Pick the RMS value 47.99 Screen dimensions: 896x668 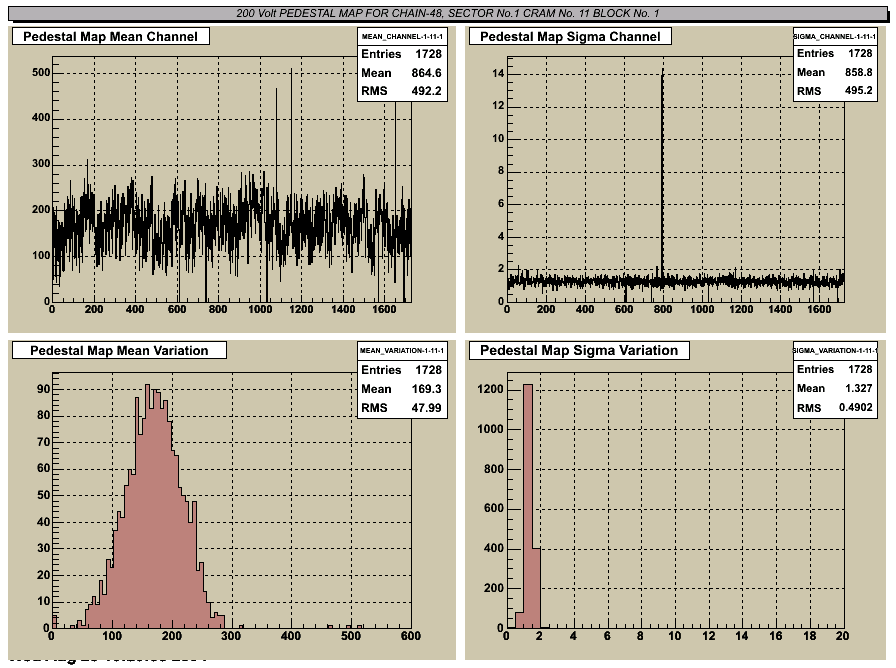click(428, 408)
